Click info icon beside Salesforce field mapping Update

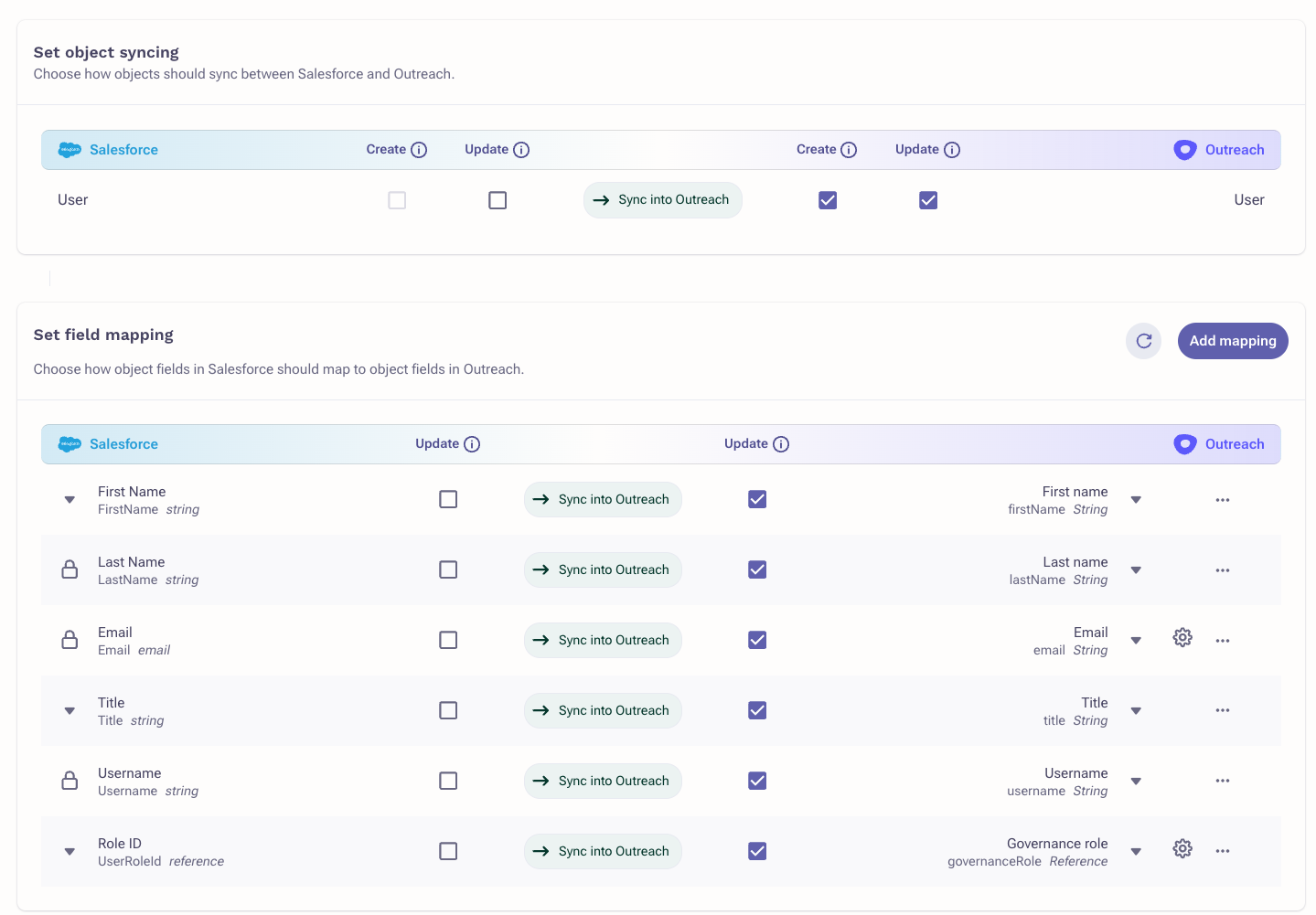click(x=472, y=444)
